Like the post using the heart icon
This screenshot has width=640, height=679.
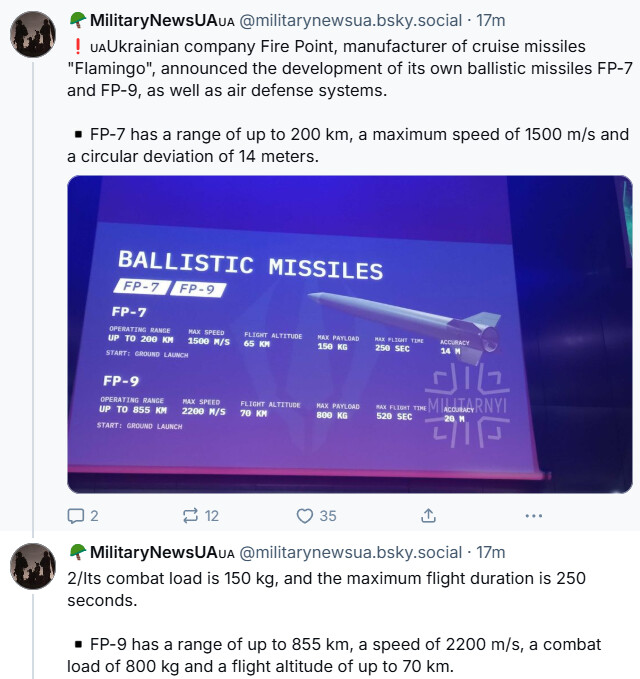pyautogui.click(x=305, y=516)
